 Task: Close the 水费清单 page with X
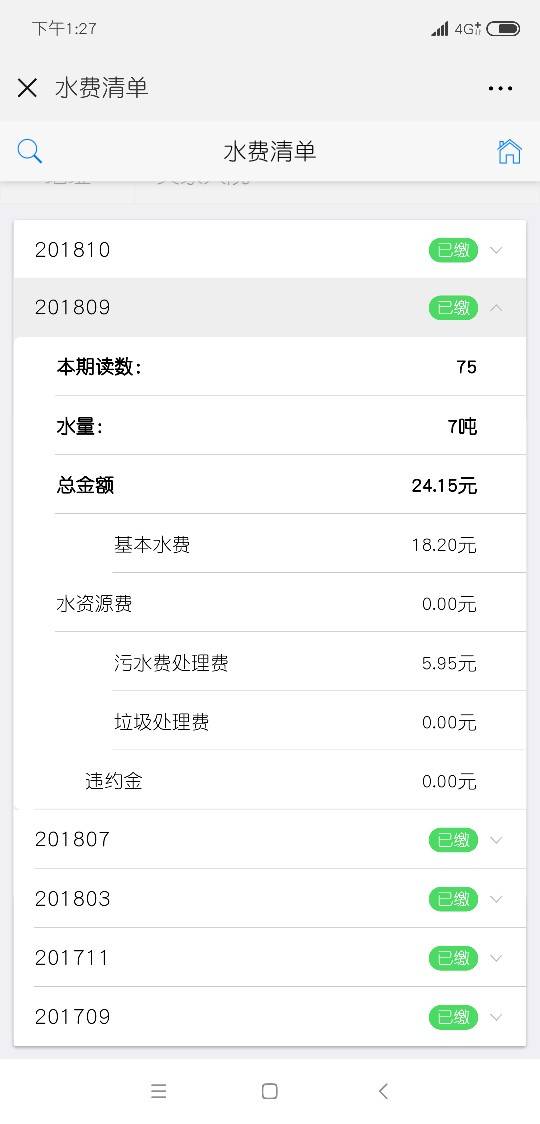[x=27, y=88]
